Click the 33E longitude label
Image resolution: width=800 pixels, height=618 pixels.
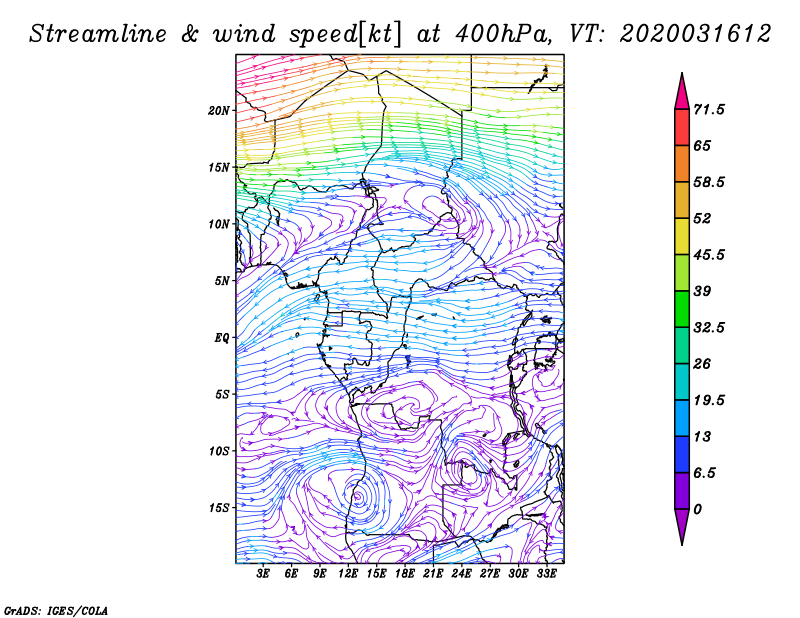click(546, 574)
